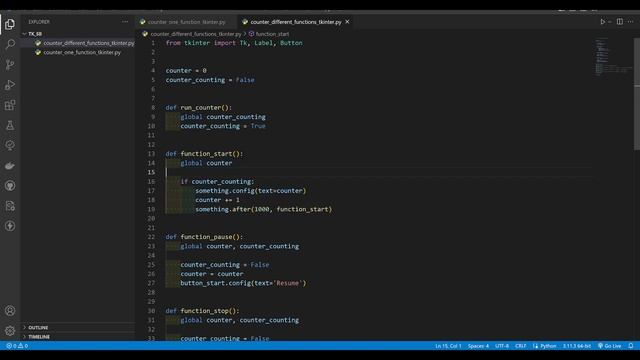Click Explorer views and more actions ellipsis

click(125, 22)
